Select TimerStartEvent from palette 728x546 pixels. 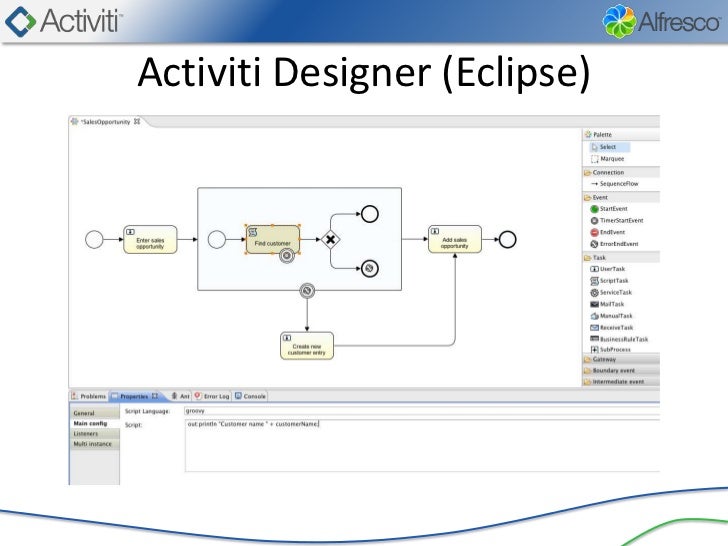pos(617,221)
